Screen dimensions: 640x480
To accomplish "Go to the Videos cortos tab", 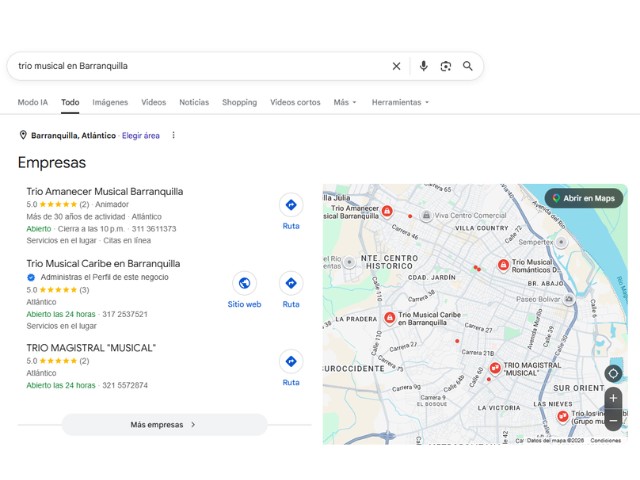I will coord(295,102).
